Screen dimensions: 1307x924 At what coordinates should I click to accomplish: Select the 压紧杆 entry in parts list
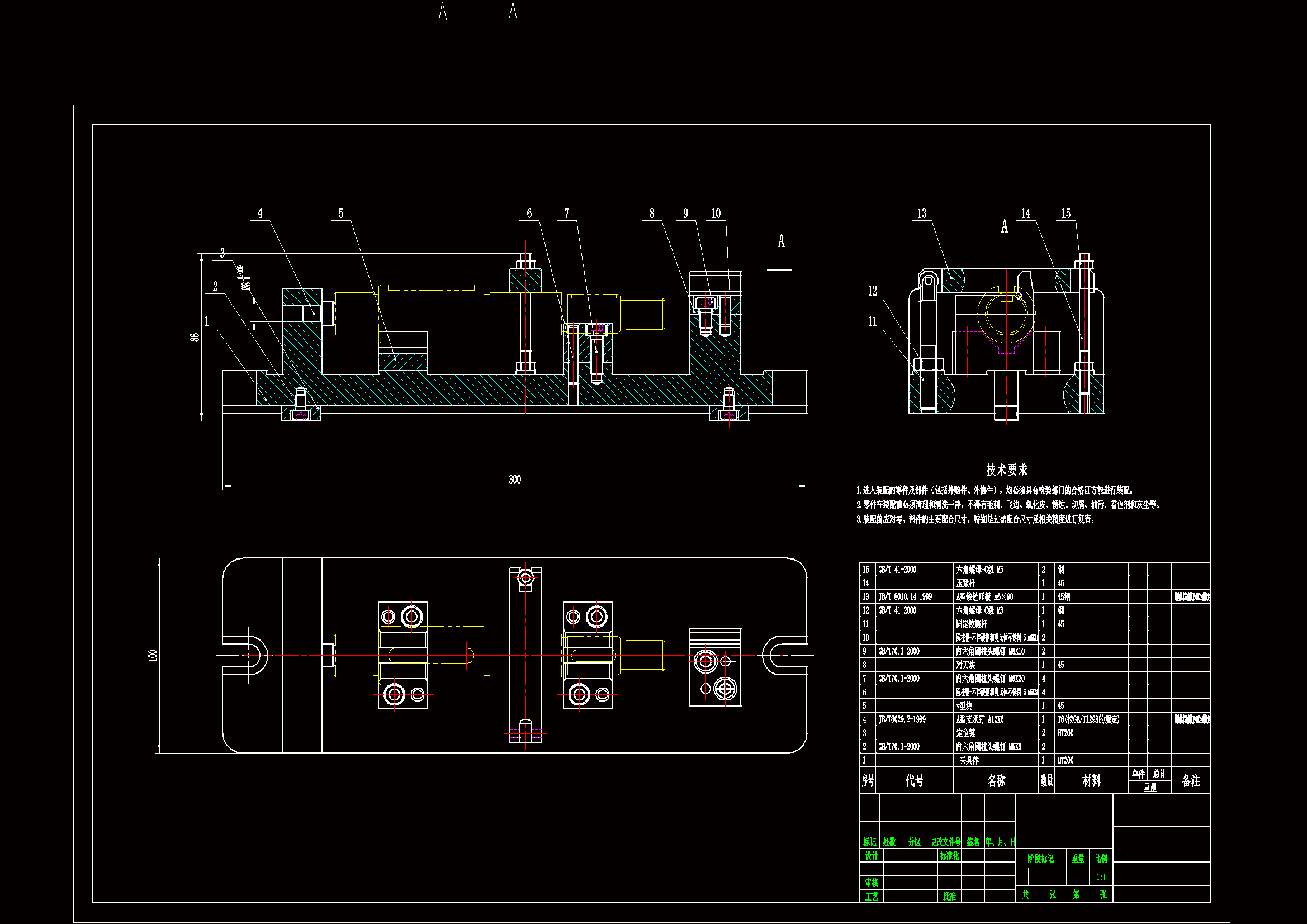[x=965, y=583]
